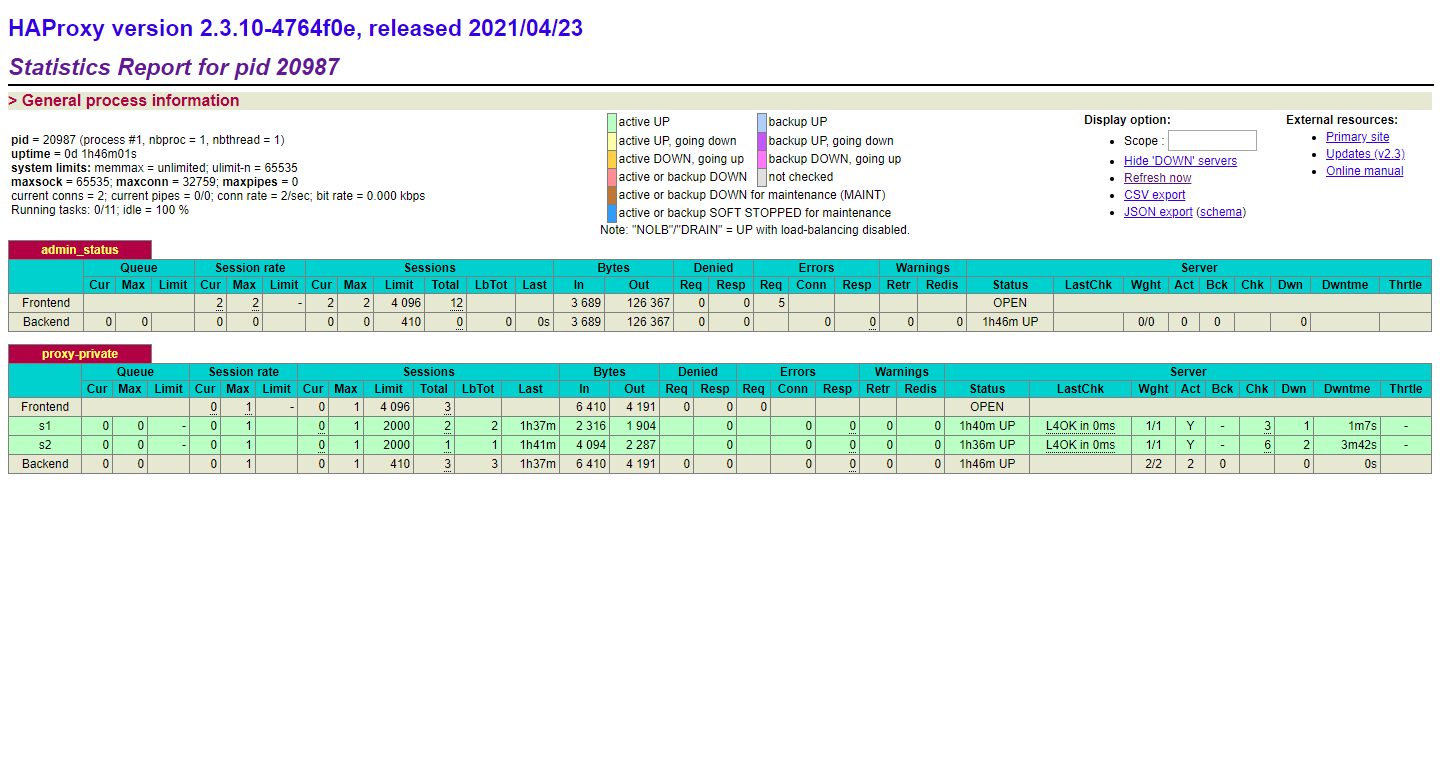
Task: Select the proxy-private proxy title
Action: click(80, 354)
